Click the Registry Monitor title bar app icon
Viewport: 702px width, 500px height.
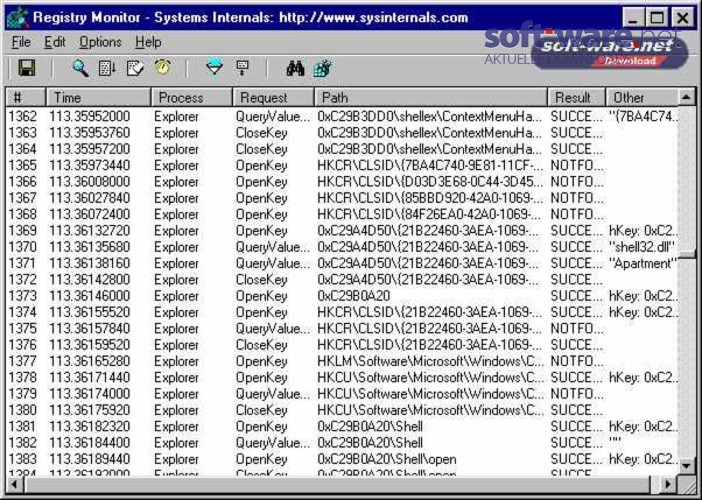pyautogui.click(x=18, y=18)
